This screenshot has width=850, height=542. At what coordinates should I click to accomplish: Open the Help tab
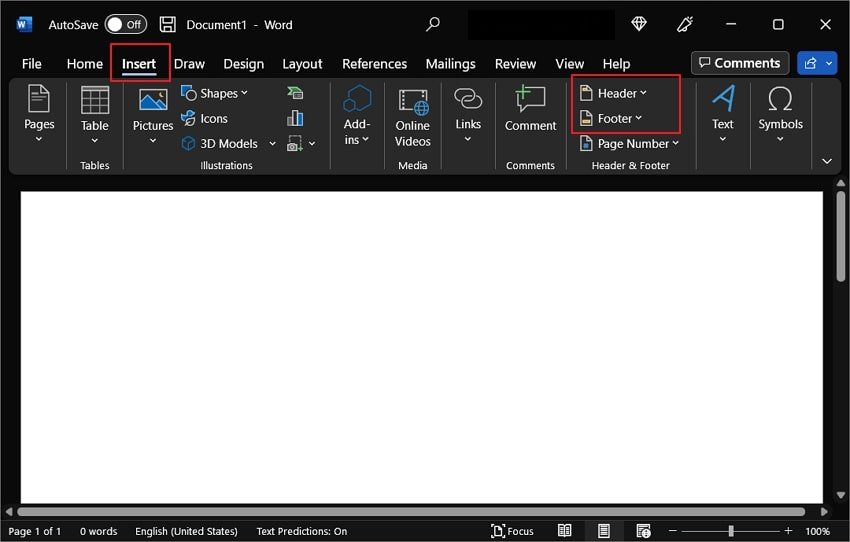pos(616,64)
